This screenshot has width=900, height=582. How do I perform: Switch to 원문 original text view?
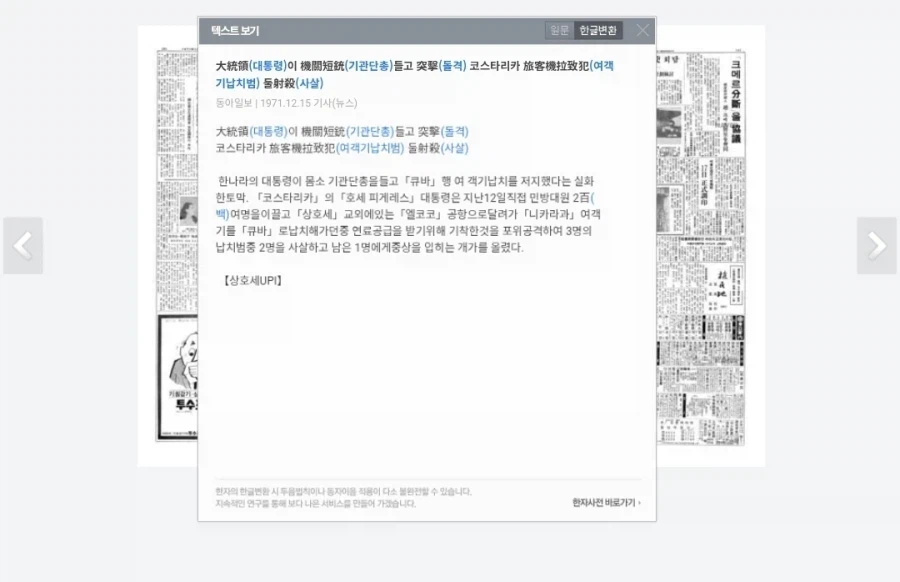point(559,30)
